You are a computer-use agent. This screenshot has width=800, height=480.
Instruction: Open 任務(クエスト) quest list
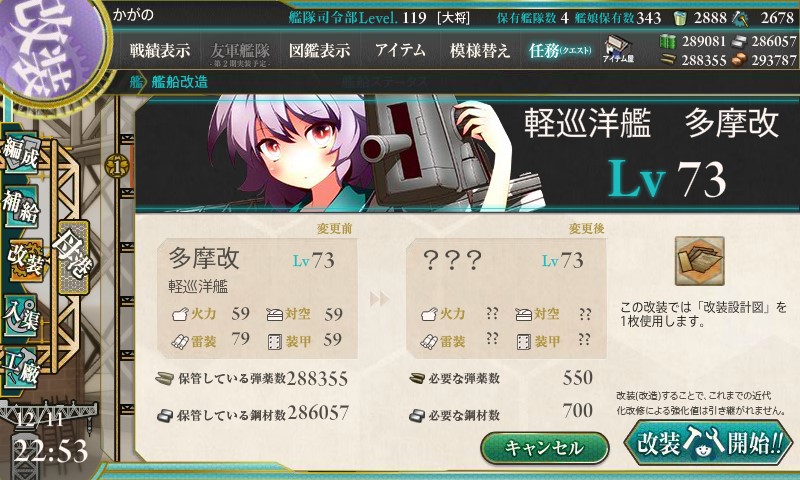coord(560,50)
